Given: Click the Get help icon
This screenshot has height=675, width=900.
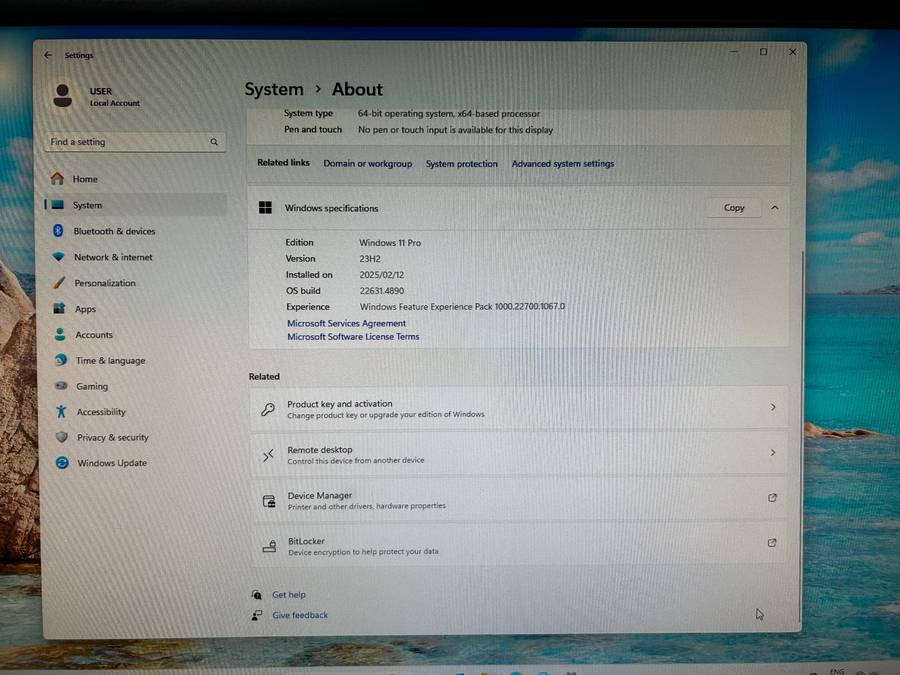Looking at the screenshot, I should tap(258, 595).
